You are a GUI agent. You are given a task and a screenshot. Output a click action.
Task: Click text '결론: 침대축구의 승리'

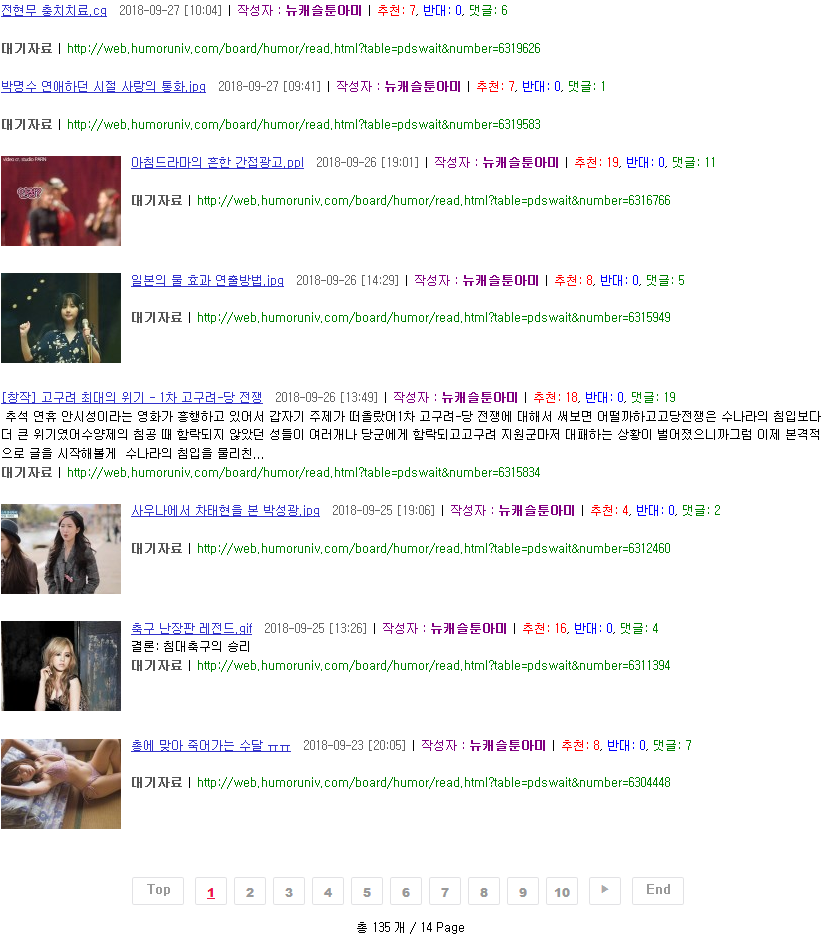click(191, 647)
